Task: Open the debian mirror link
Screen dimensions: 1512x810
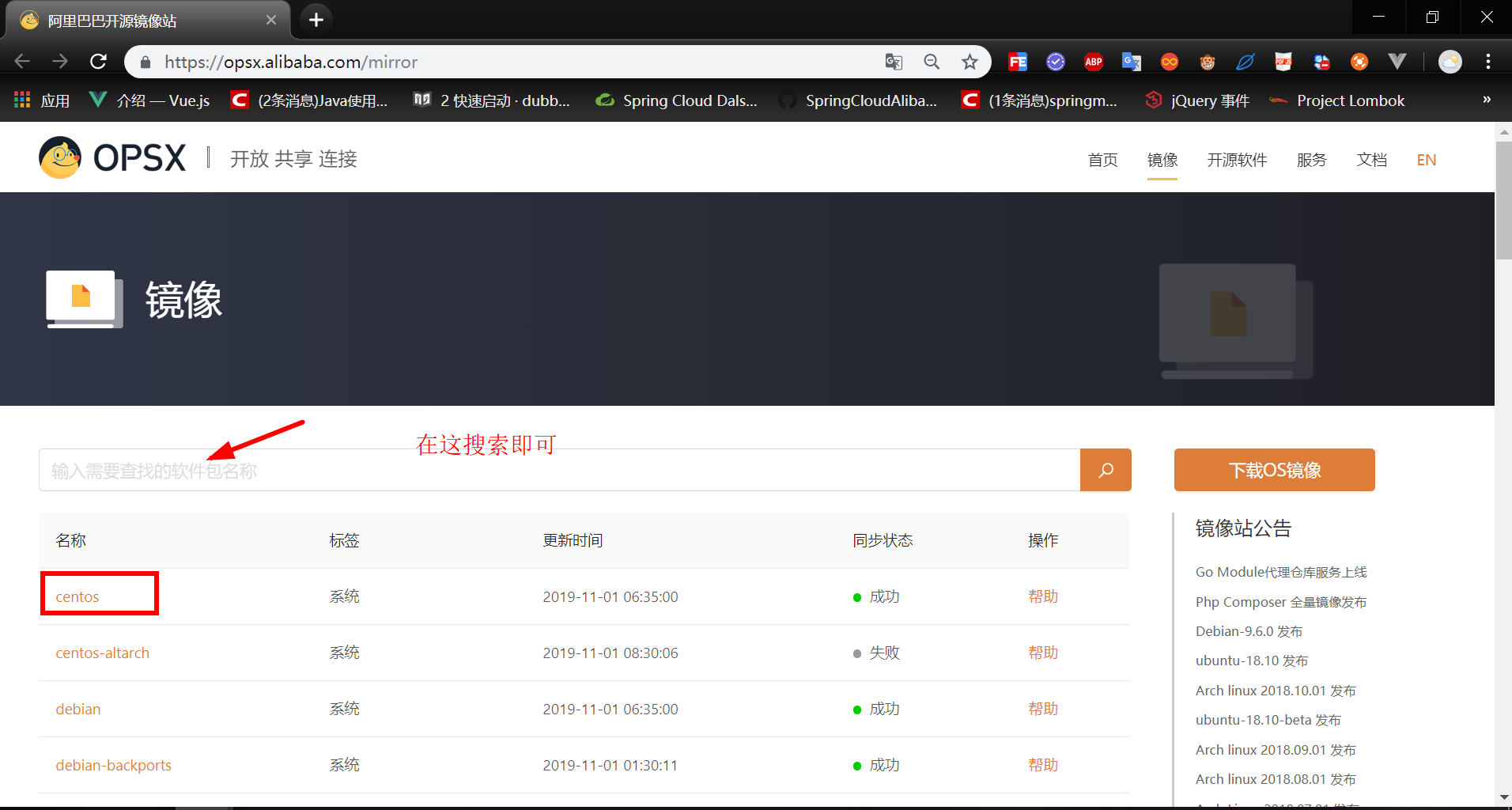Action: click(77, 709)
